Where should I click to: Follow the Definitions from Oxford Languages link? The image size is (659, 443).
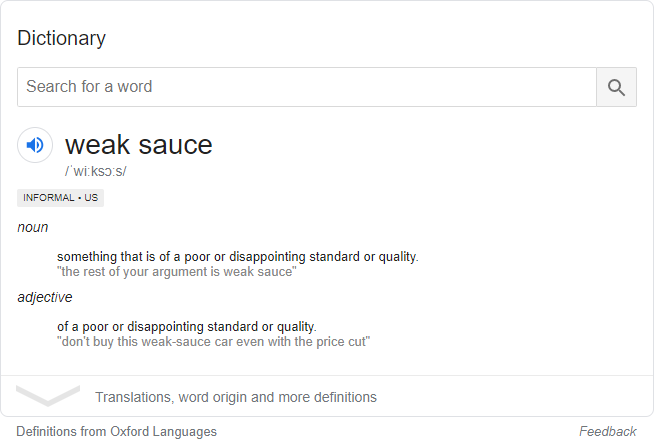click(116, 432)
